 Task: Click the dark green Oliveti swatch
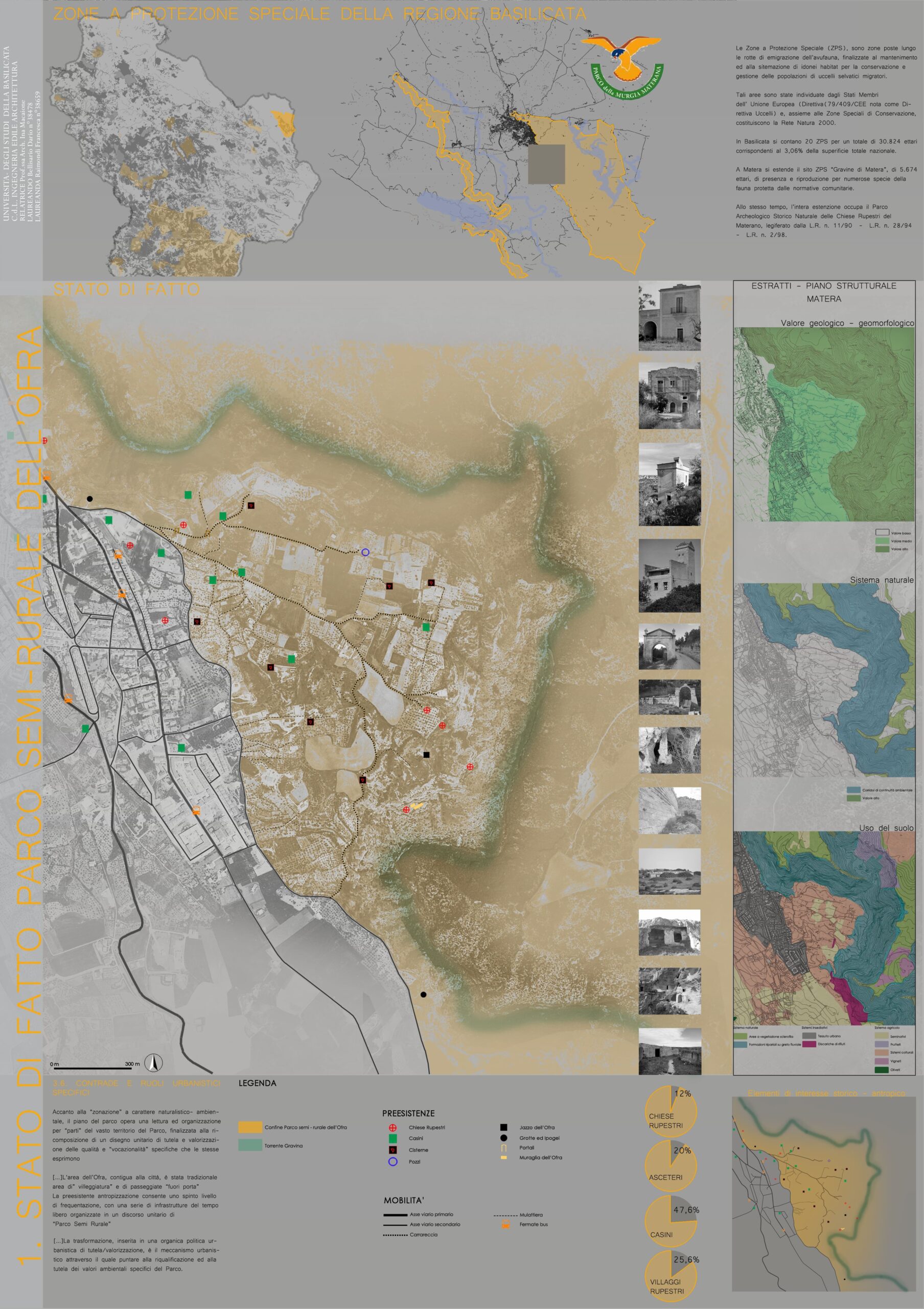[881, 1070]
